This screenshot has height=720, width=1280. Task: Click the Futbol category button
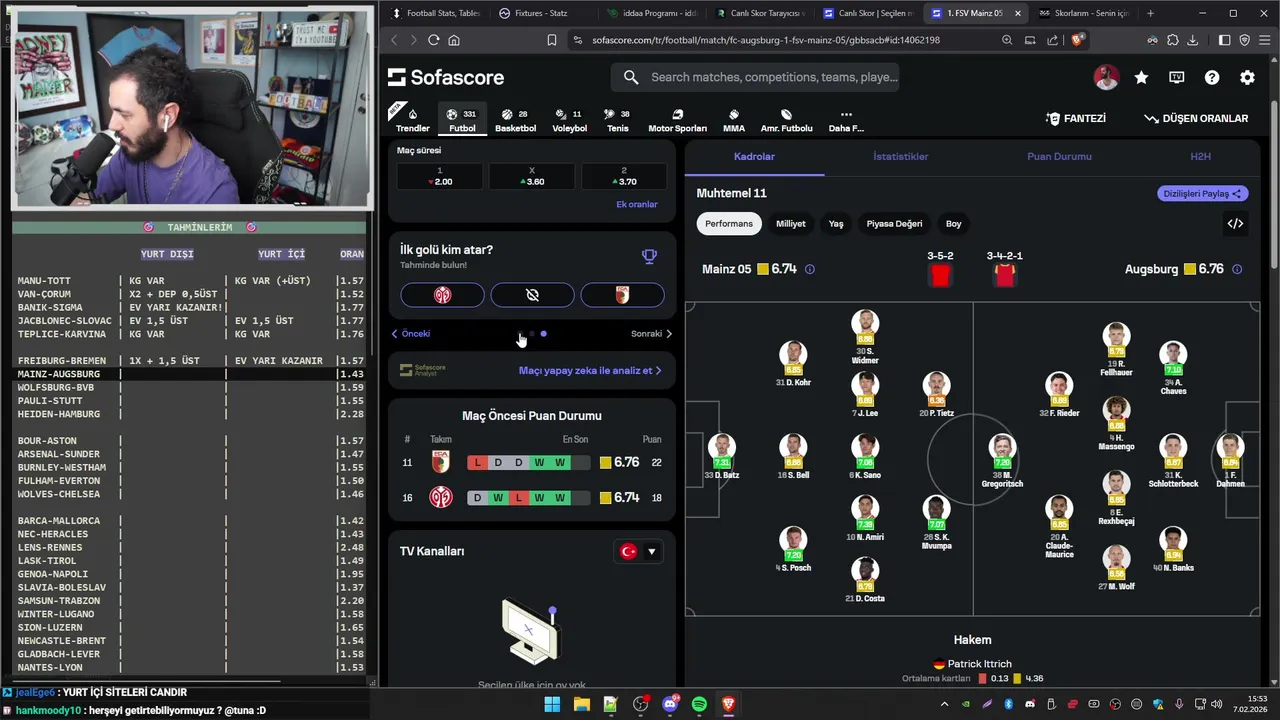coord(462,120)
